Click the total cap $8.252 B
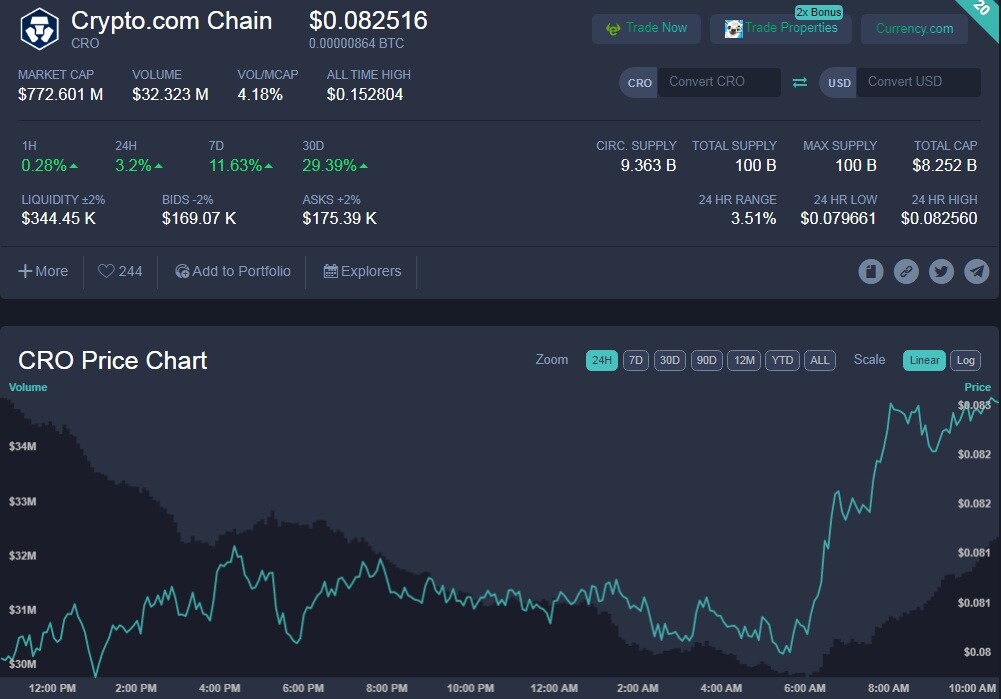This screenshot has width=1001, height=699. point(945,165)
